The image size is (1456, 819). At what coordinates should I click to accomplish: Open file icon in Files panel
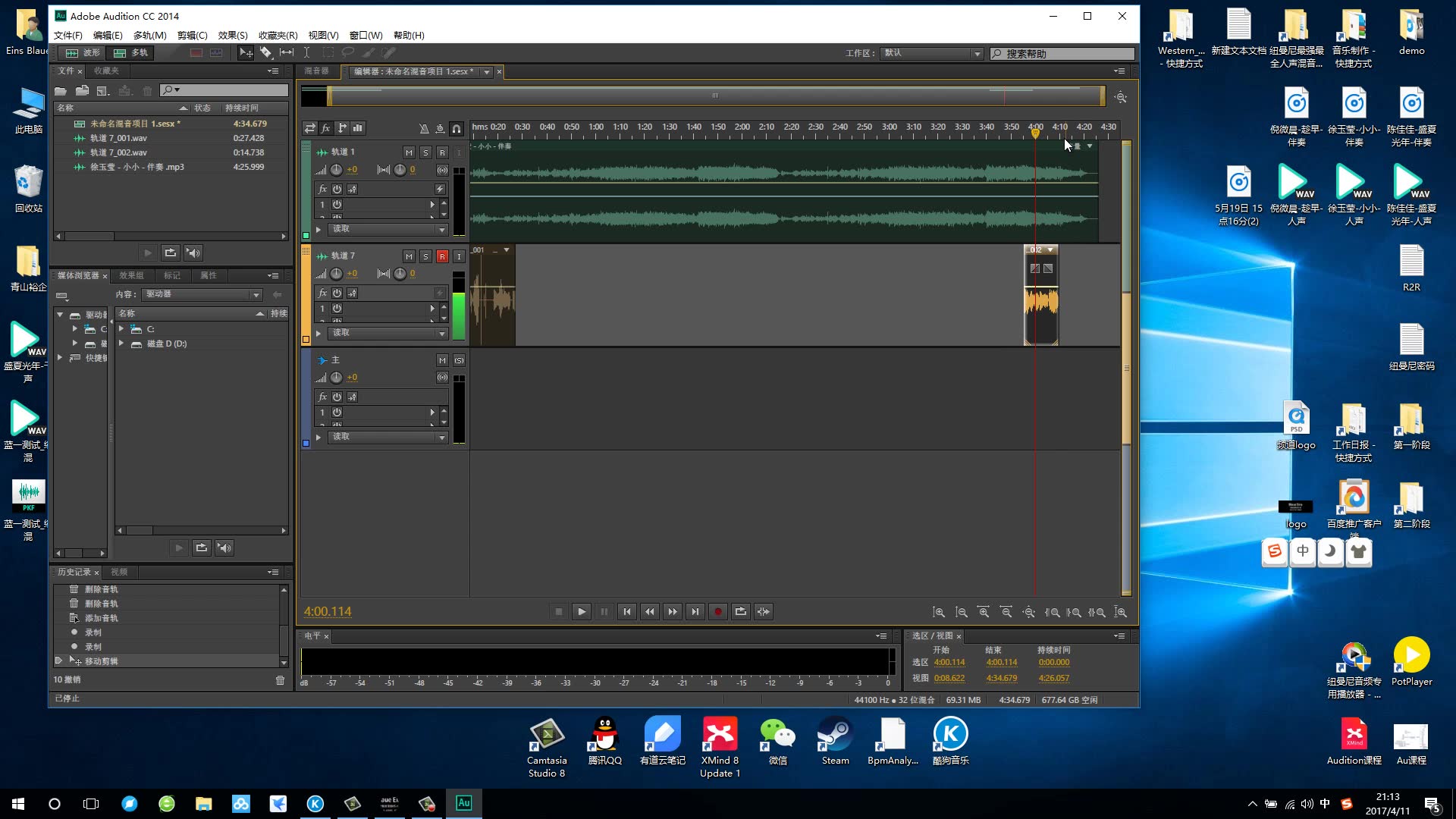pos(61,90)
